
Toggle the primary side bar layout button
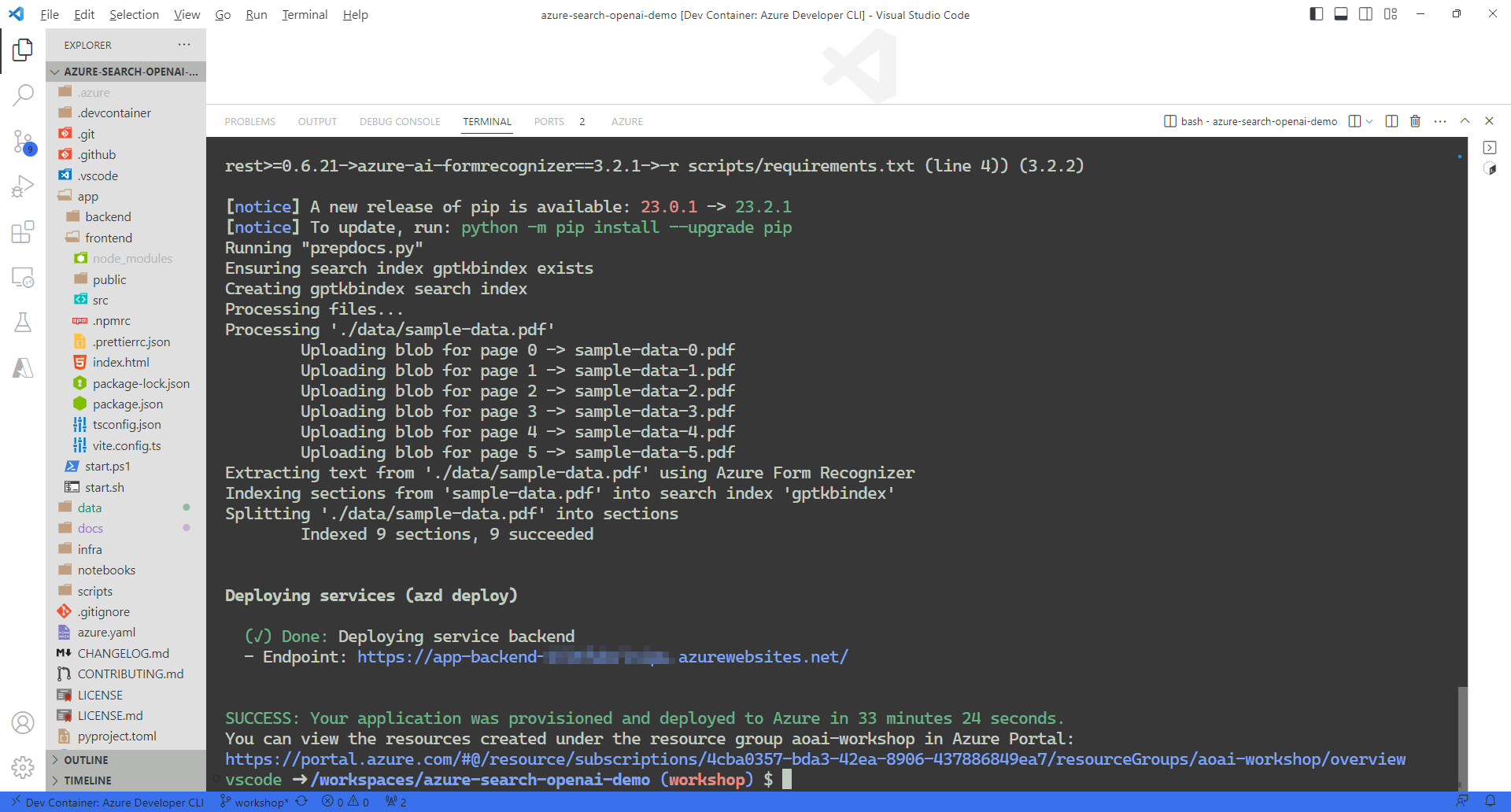coord(1316,14)
